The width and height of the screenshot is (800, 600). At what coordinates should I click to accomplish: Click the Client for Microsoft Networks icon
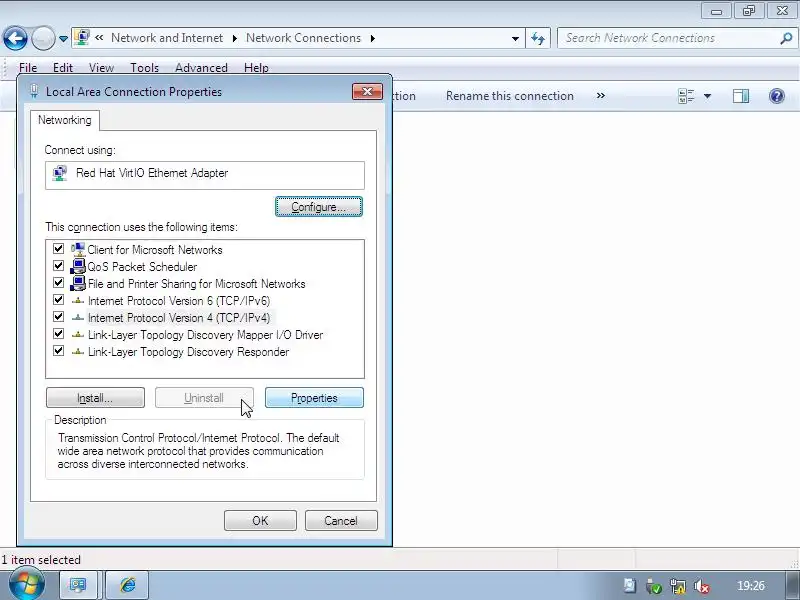coord(78,249)
